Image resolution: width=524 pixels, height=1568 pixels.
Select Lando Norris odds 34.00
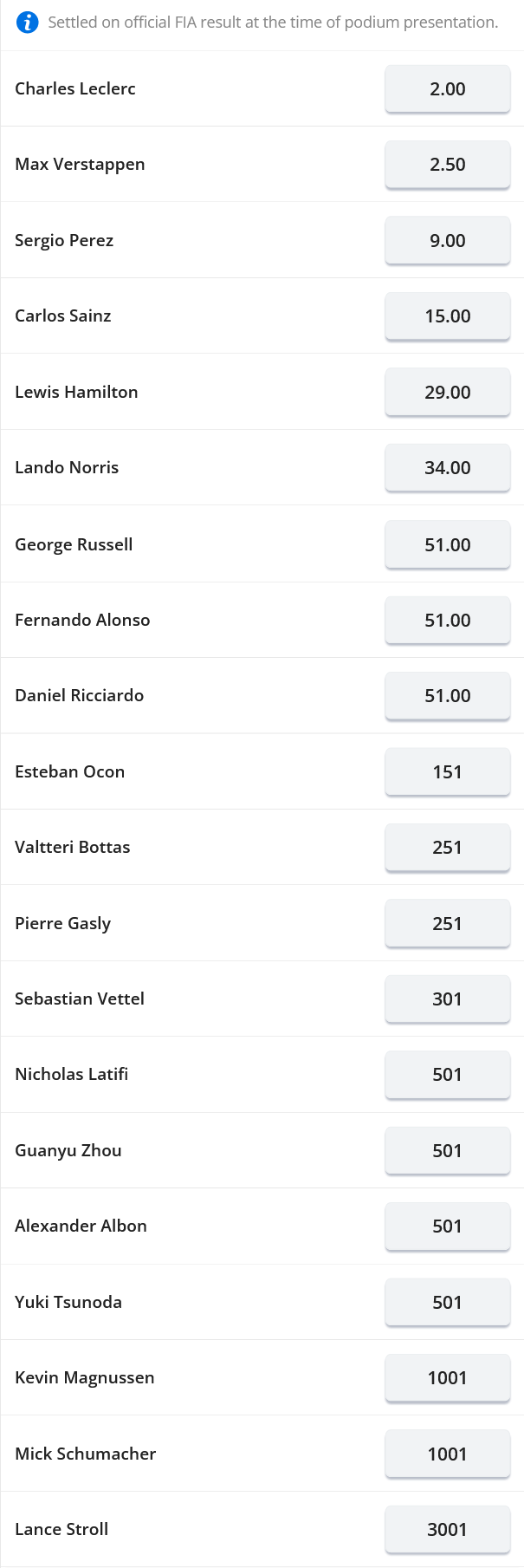[x=447, y=468]
